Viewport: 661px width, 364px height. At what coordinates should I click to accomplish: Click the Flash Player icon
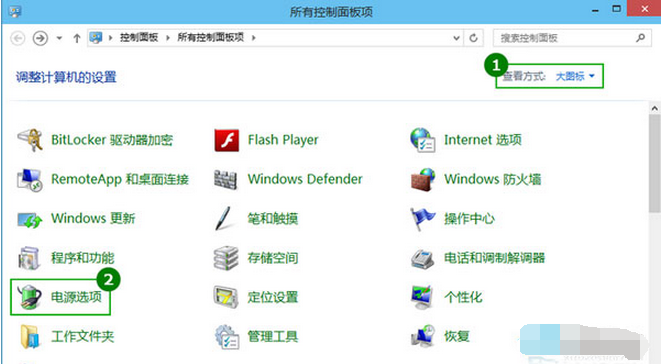click(226, 140)
